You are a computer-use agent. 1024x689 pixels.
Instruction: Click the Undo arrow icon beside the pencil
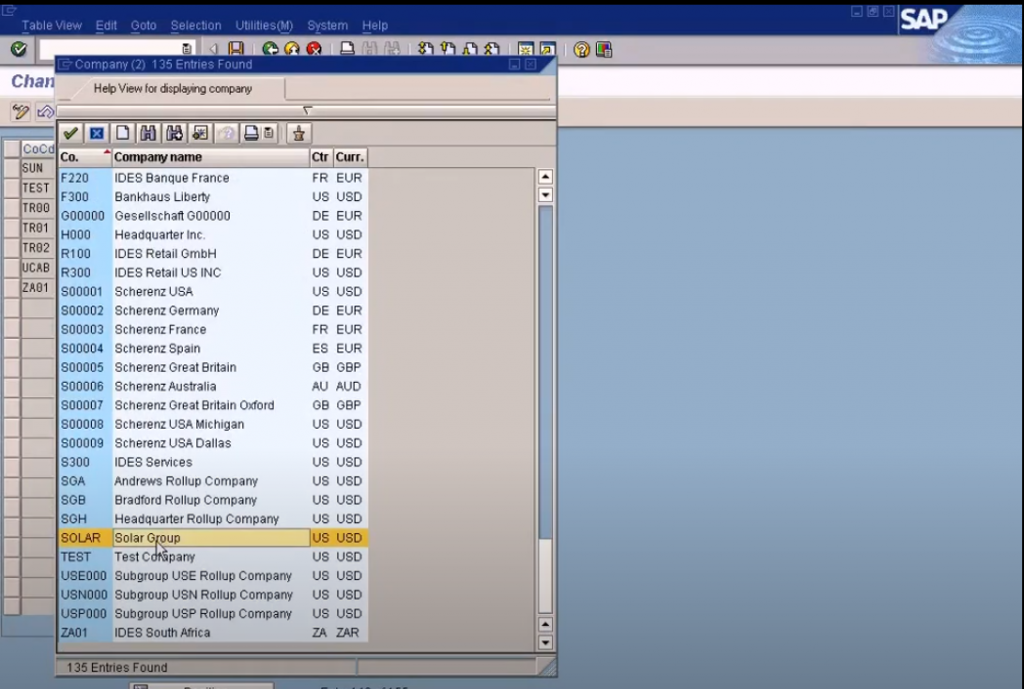(x=45, y=112)
